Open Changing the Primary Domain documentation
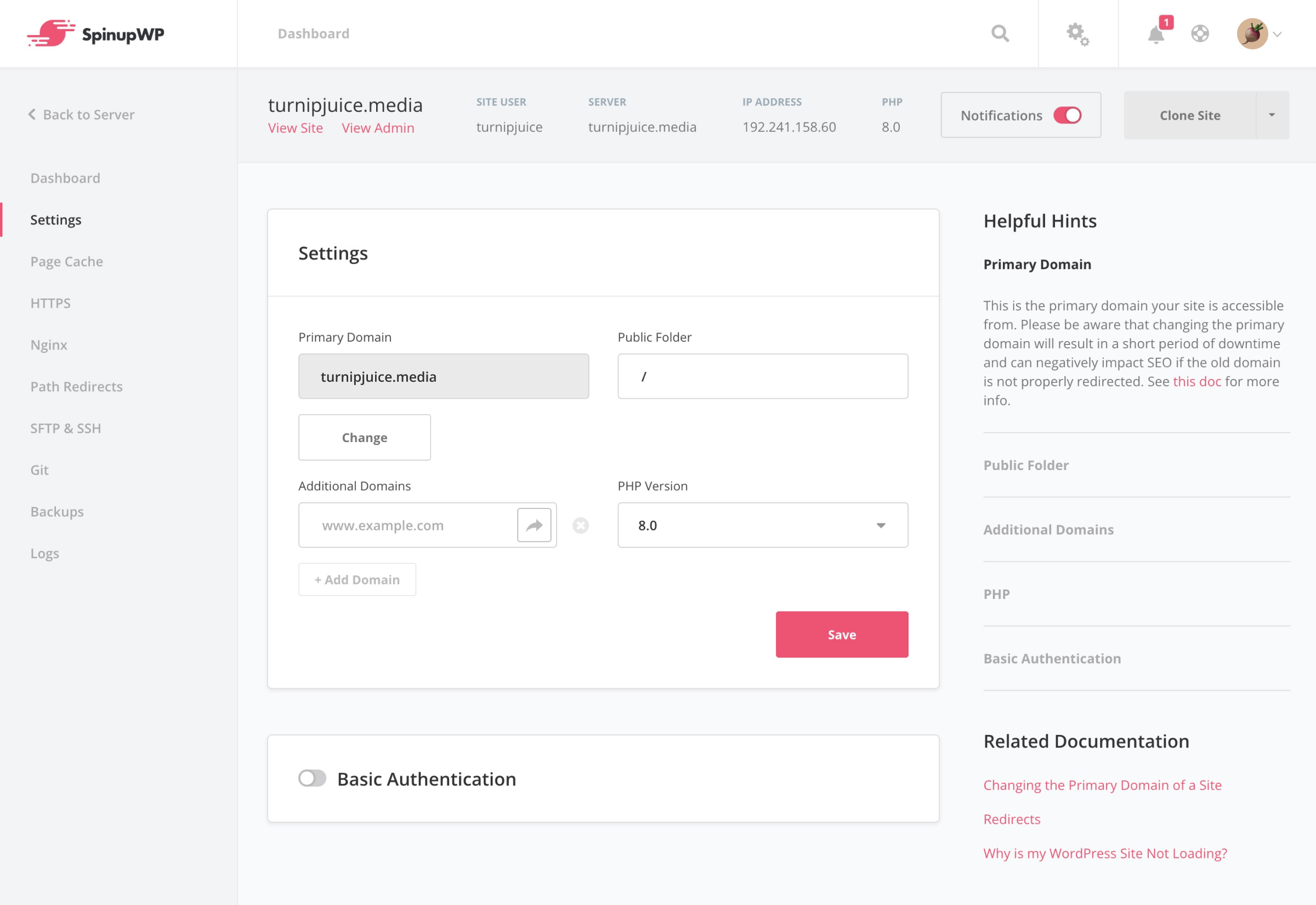The image size is (1316, 905). pyautogui.click(x=1102, y=785)
